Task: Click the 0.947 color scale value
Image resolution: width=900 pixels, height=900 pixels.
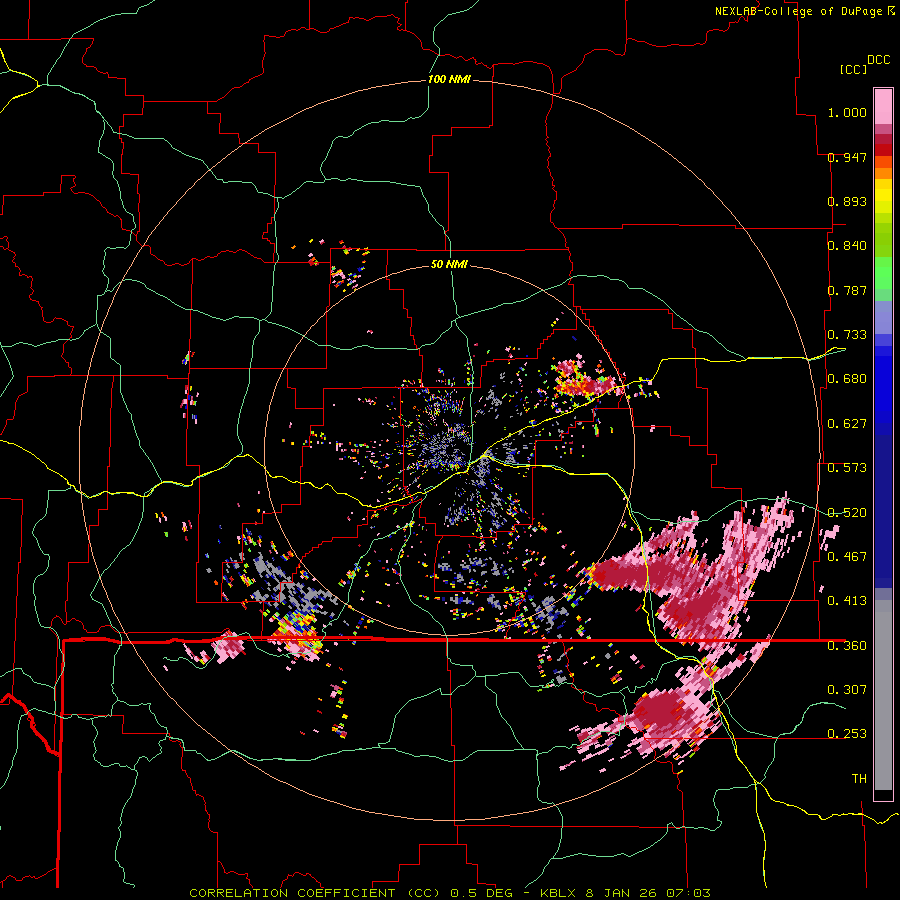Action: [x=847, y=157]
